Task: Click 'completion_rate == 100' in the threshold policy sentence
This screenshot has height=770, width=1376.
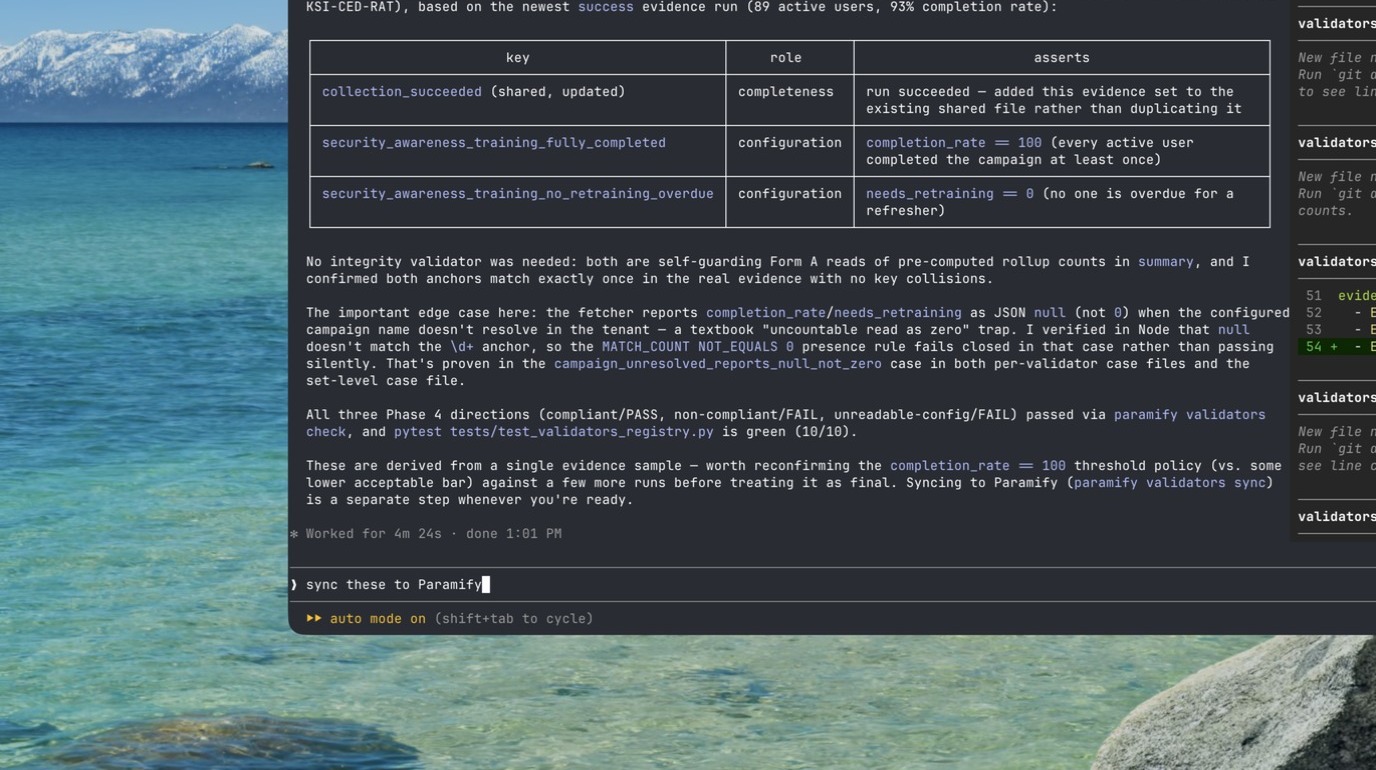Action: click(x=978, y=466)
